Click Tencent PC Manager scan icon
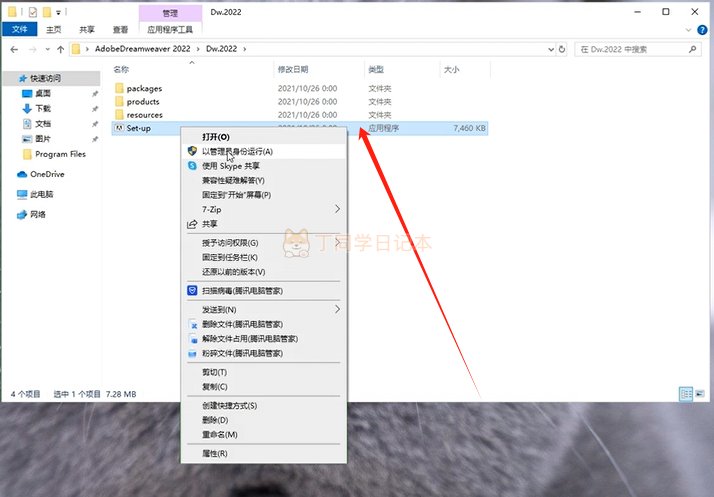Screen dimensions: 714x497 (x=192, y=290)
